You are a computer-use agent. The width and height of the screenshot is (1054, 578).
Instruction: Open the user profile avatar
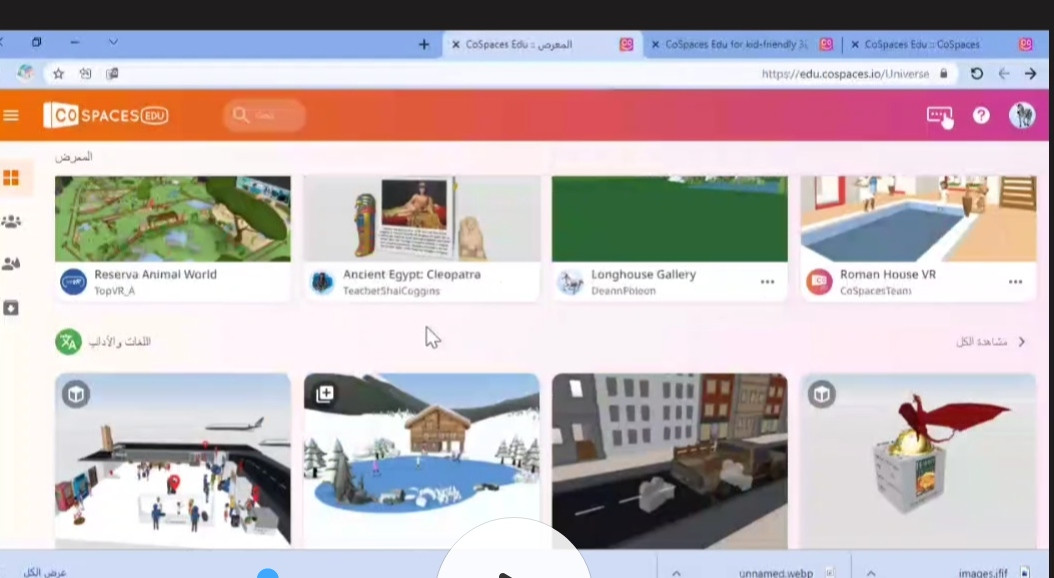tap(1022, 115)
